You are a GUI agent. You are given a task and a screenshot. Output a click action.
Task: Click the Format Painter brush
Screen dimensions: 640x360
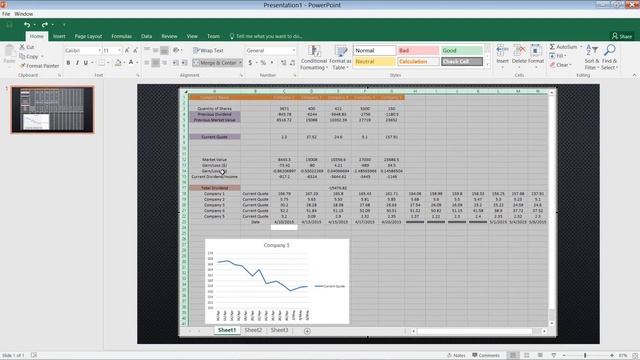22,65
